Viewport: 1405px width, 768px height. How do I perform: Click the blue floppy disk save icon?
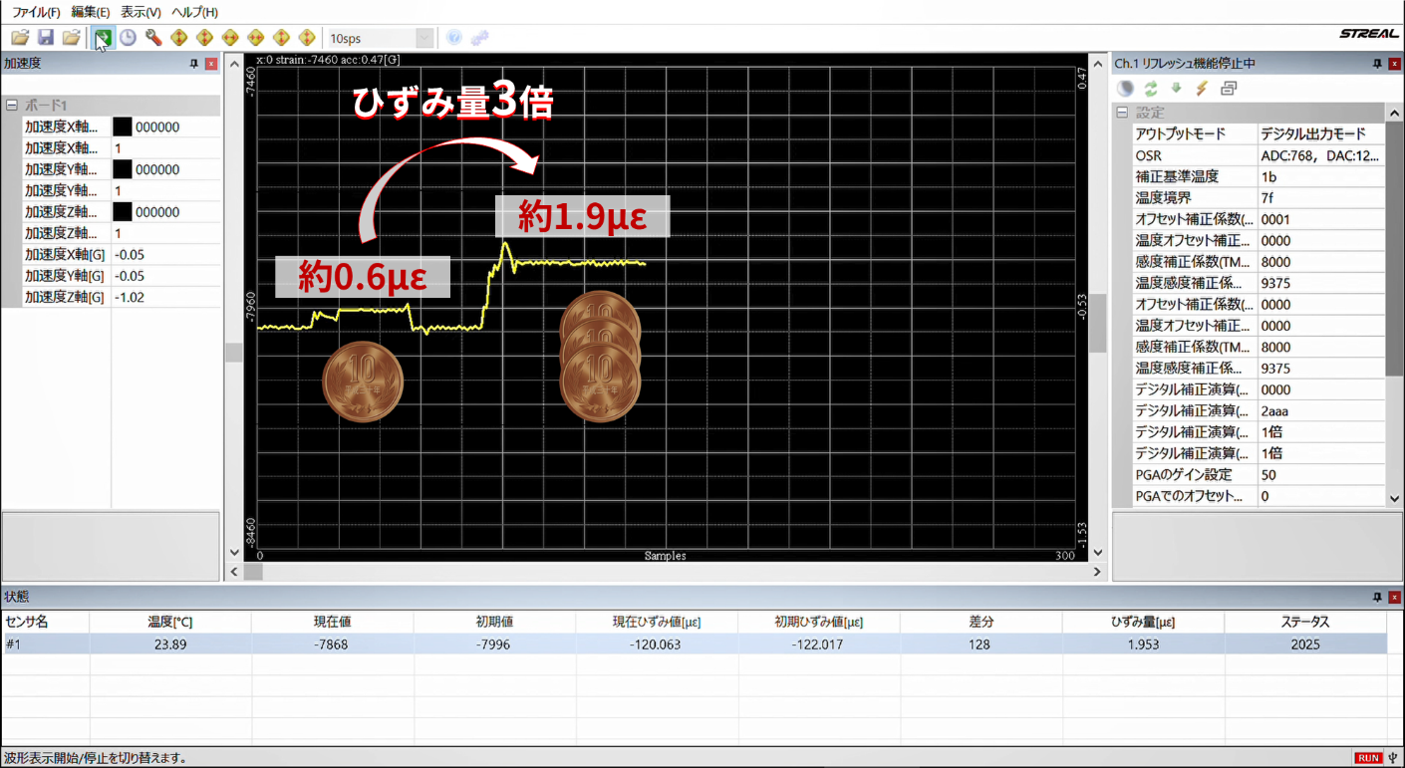46,38
